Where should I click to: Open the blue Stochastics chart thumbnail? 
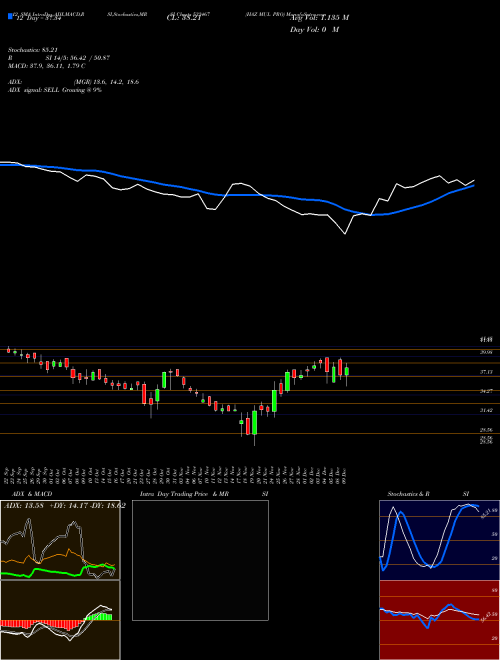coord(439,540)
